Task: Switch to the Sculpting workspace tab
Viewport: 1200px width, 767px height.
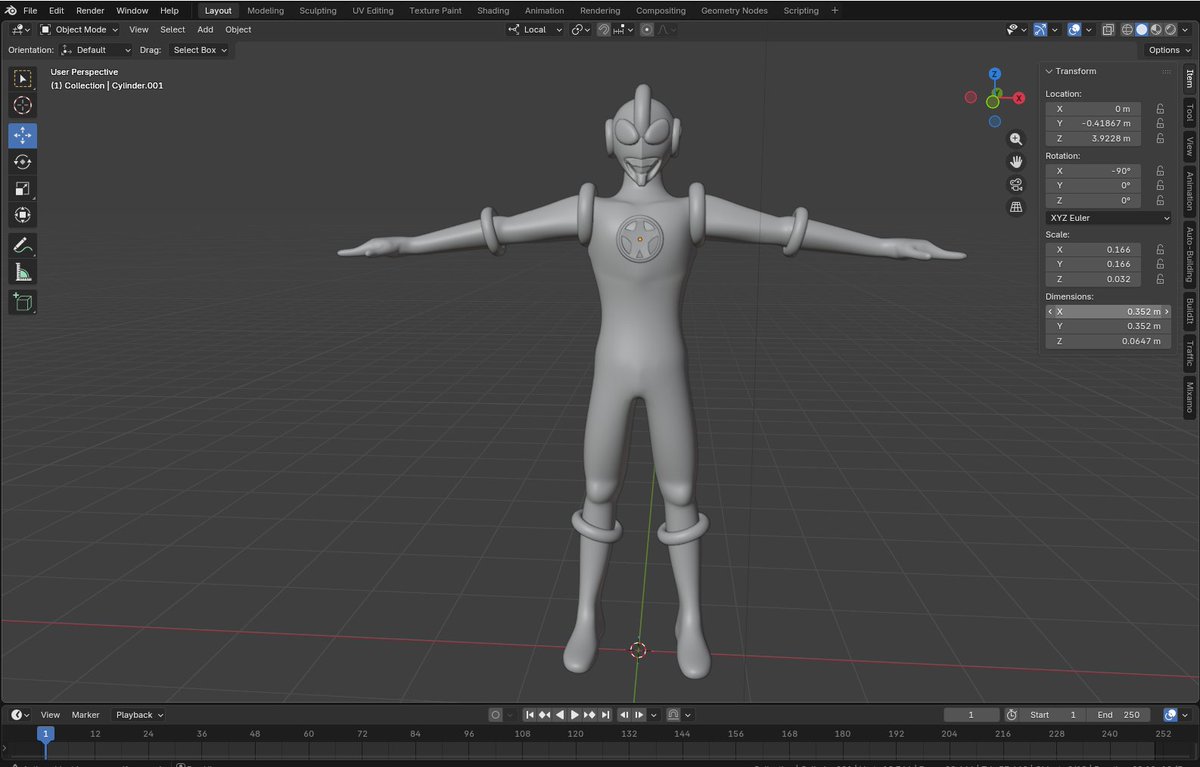Action: (x=318, y=10)
